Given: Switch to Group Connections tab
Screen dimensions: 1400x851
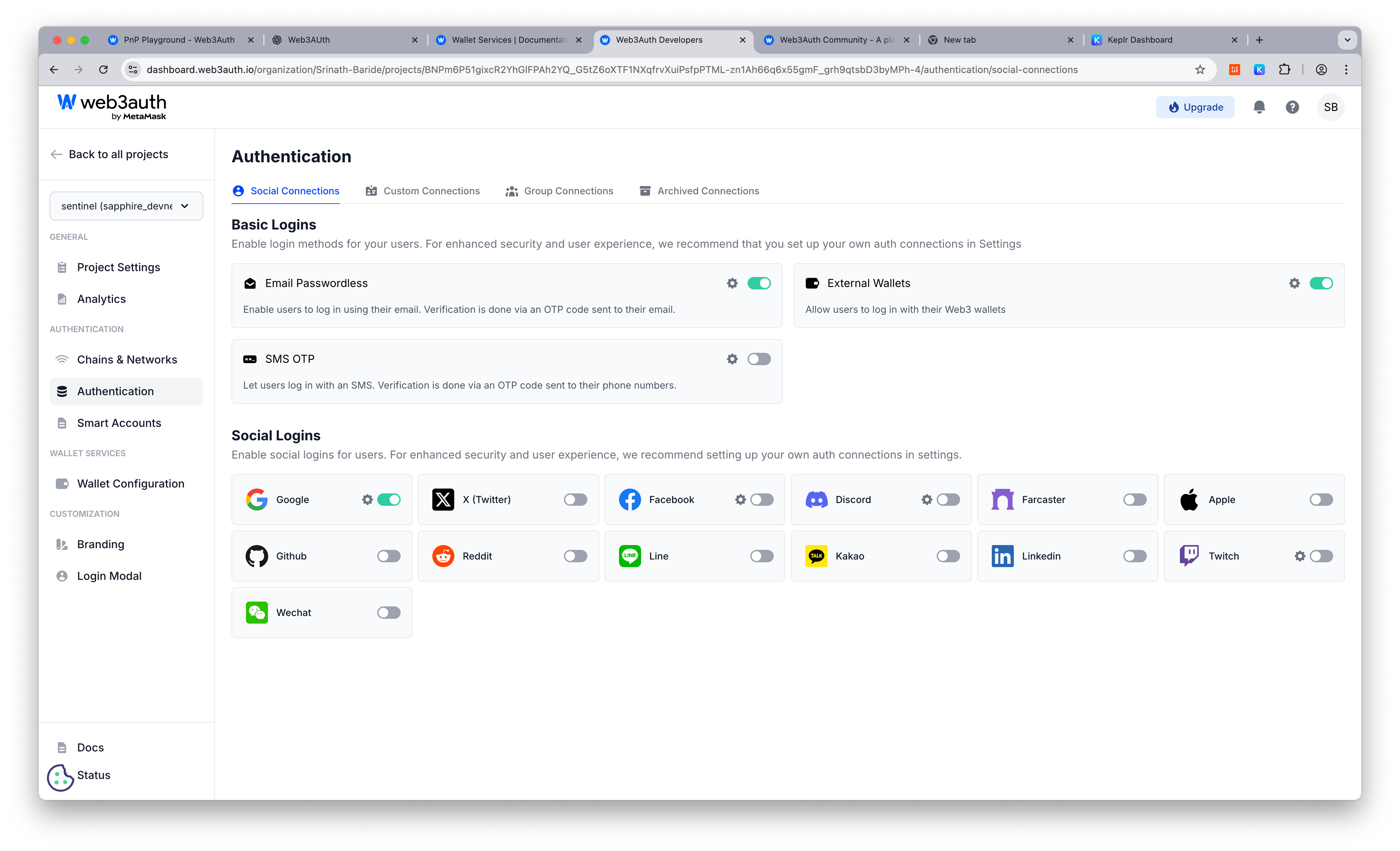Looking at the screenshot, I should [559, 191].
